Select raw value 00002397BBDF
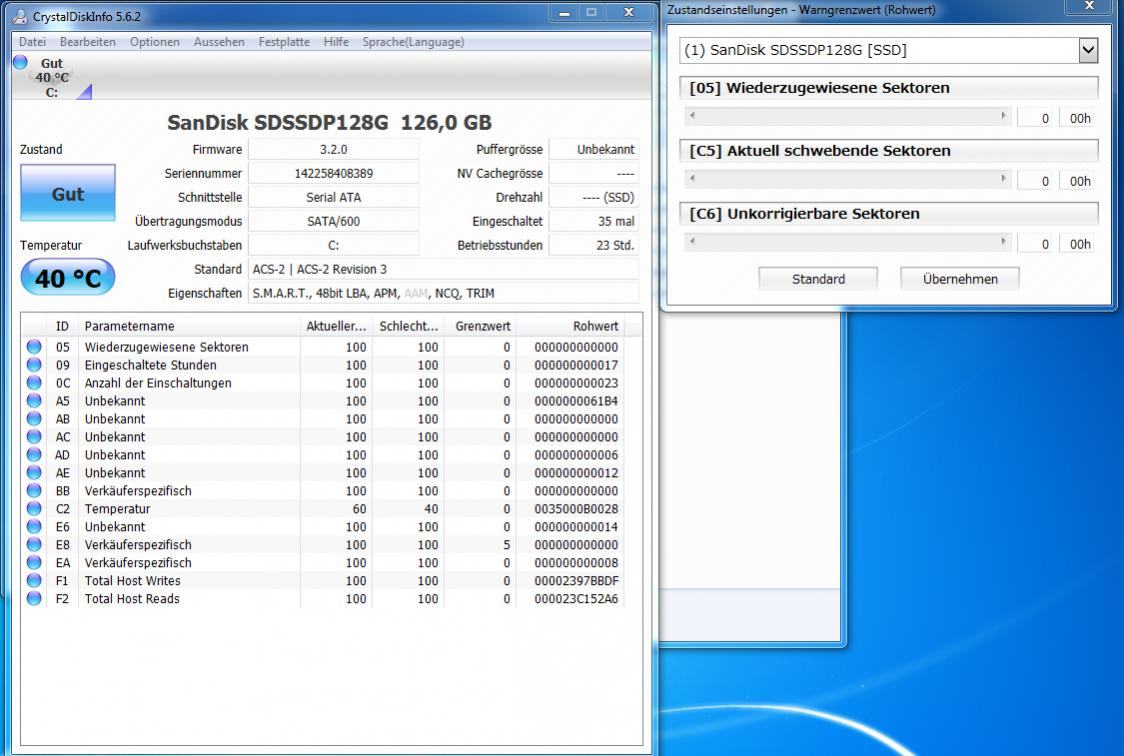Screen dimensions: 1124x756 click(x=576, y=580)
